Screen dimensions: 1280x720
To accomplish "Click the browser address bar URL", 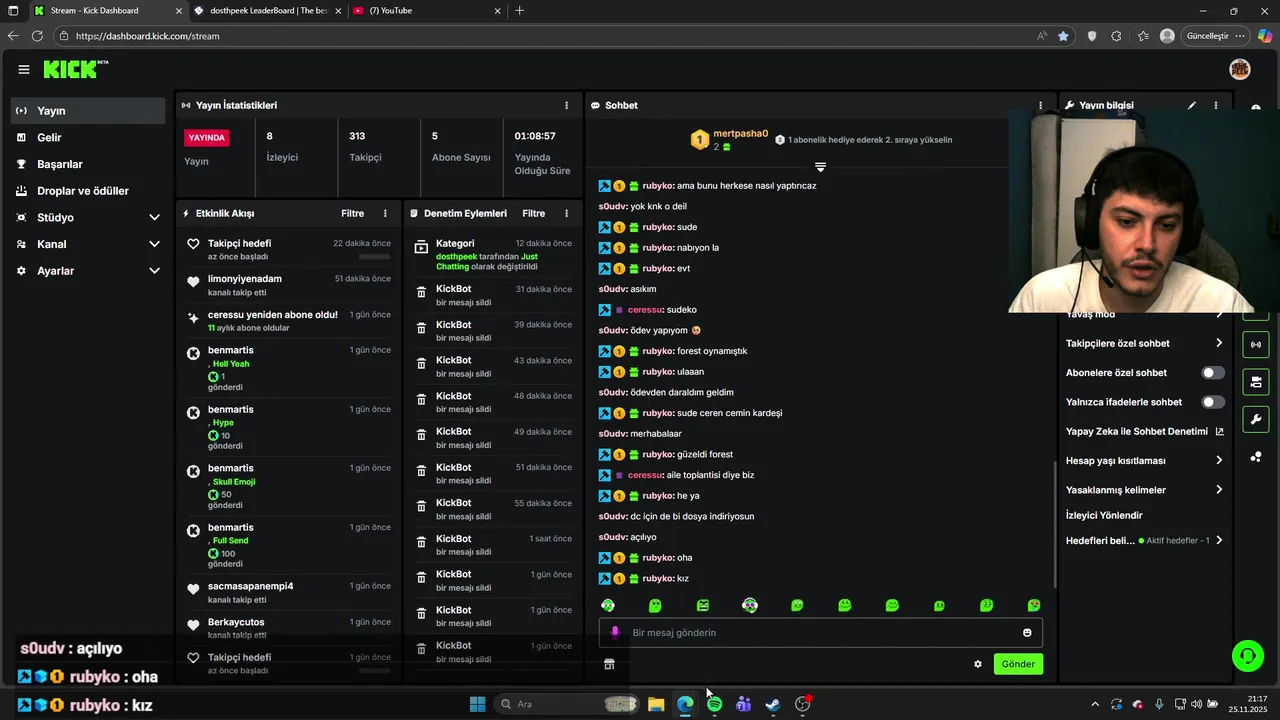I will click(x=147, y=36).
